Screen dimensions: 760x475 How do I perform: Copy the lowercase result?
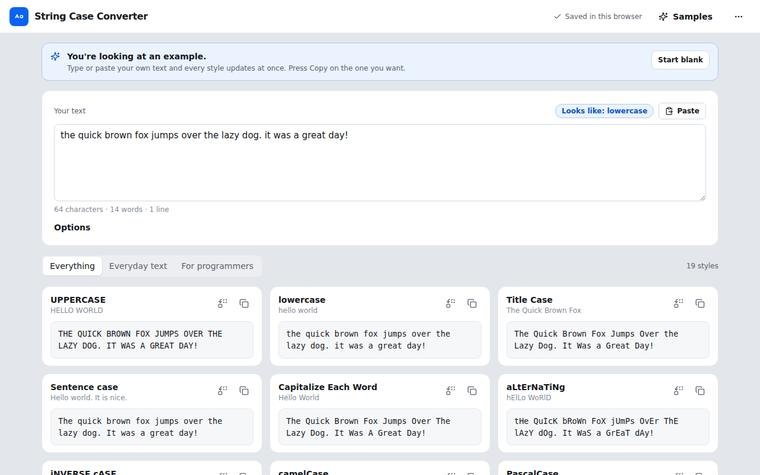472,303
